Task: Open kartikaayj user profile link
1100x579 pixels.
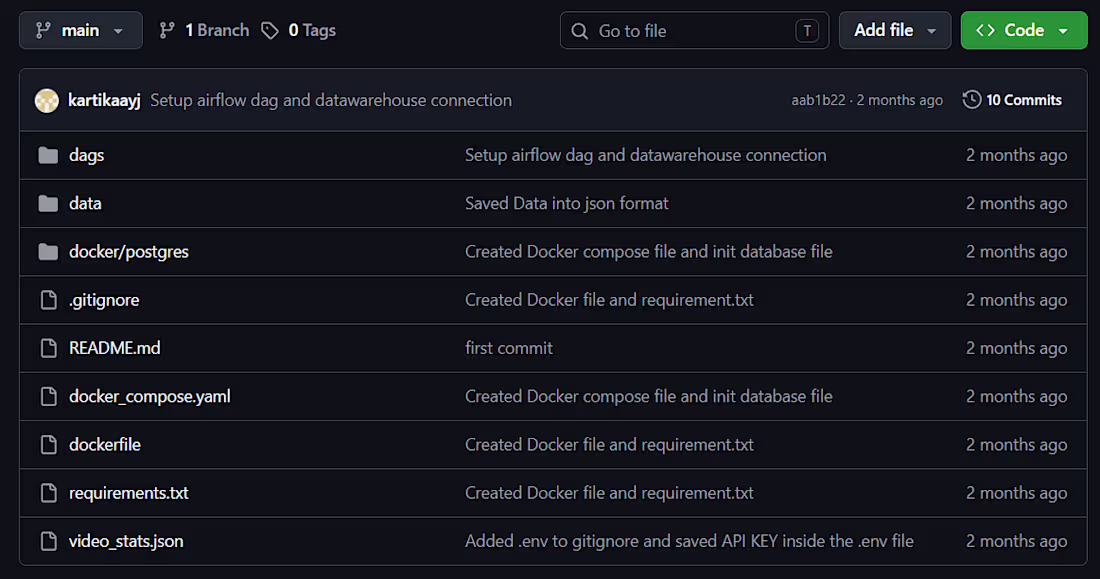Action: click(x=105, y=100)
